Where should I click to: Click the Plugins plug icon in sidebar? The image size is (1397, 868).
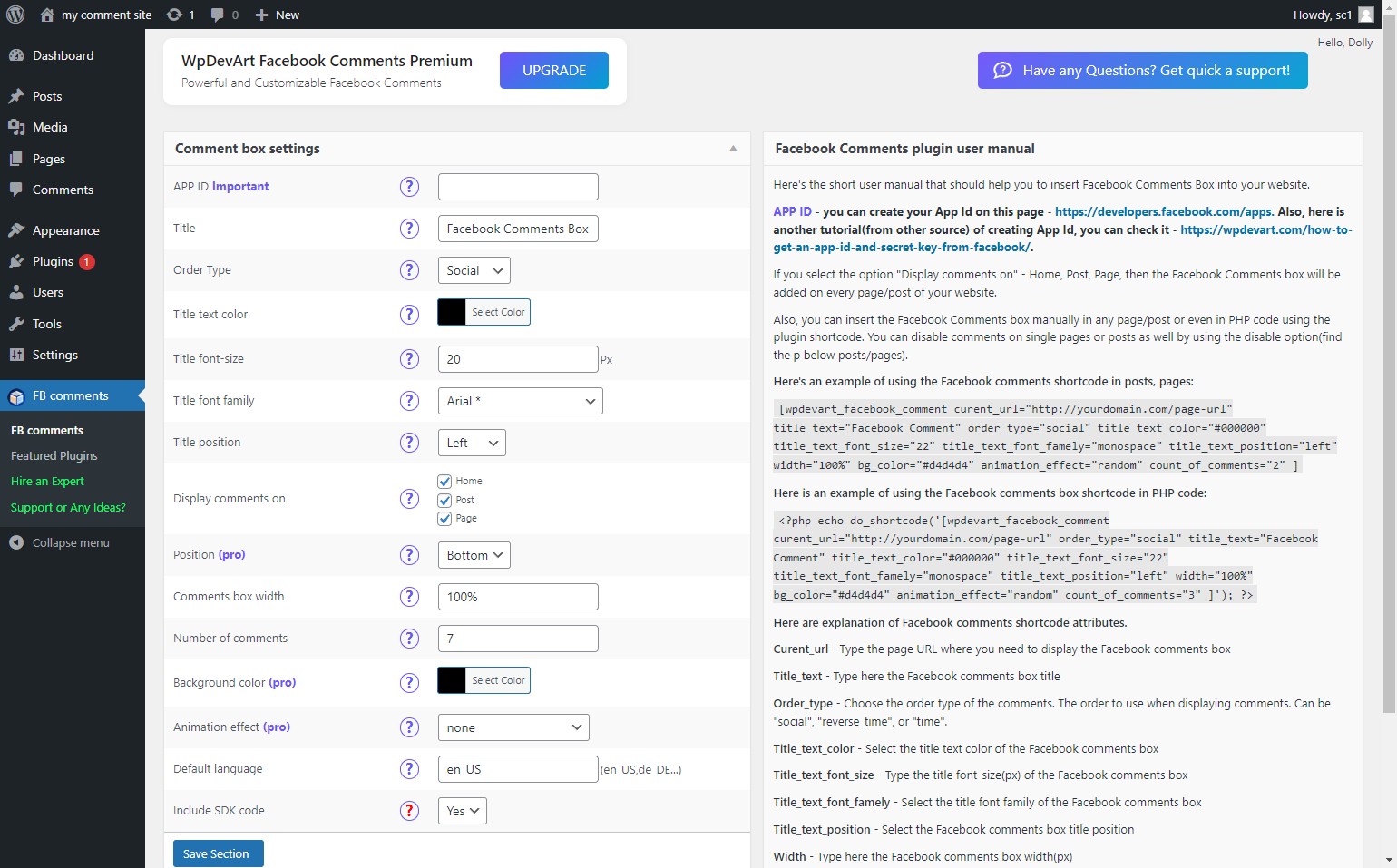pos(16,261)
